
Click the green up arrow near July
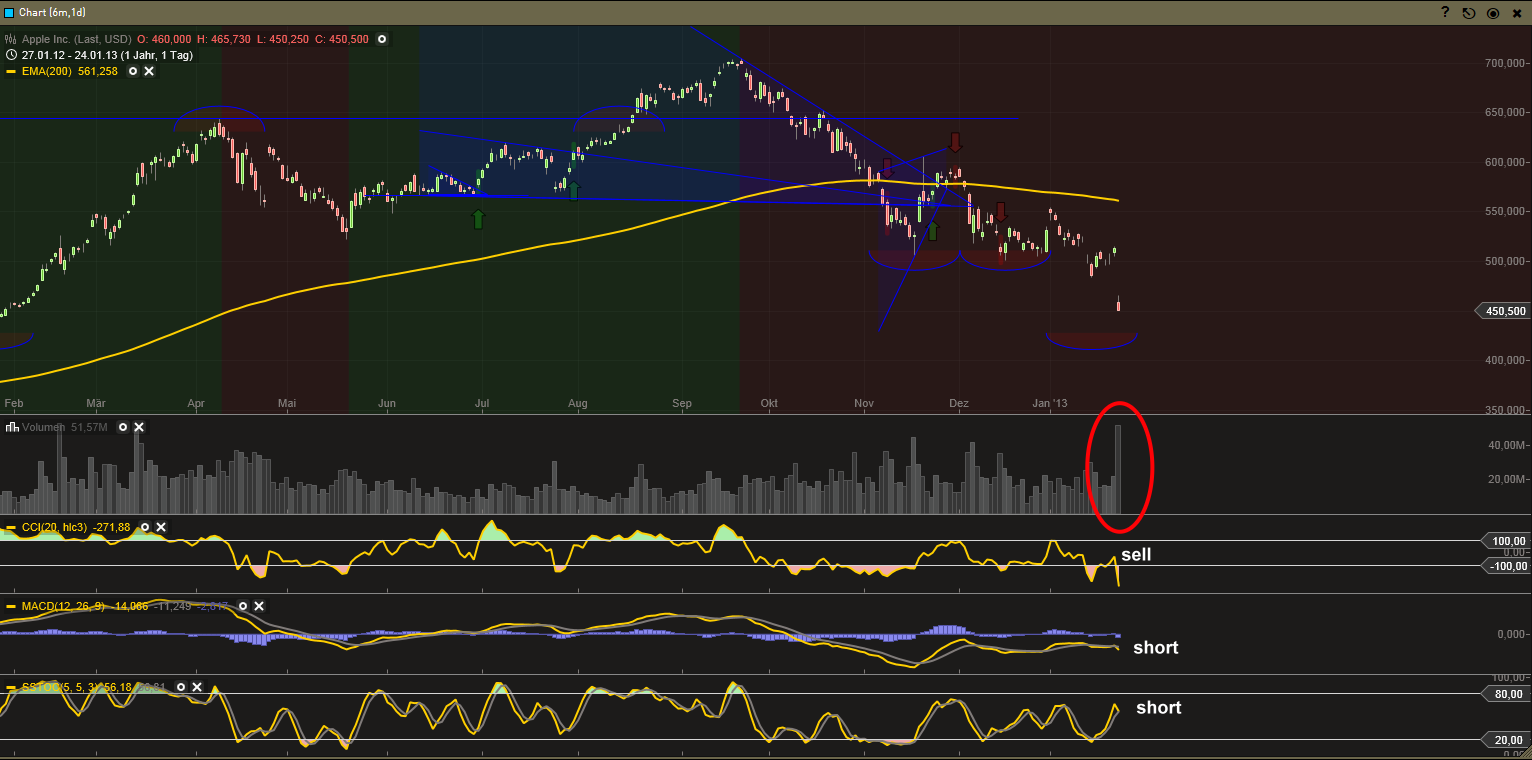coord(478,219)
